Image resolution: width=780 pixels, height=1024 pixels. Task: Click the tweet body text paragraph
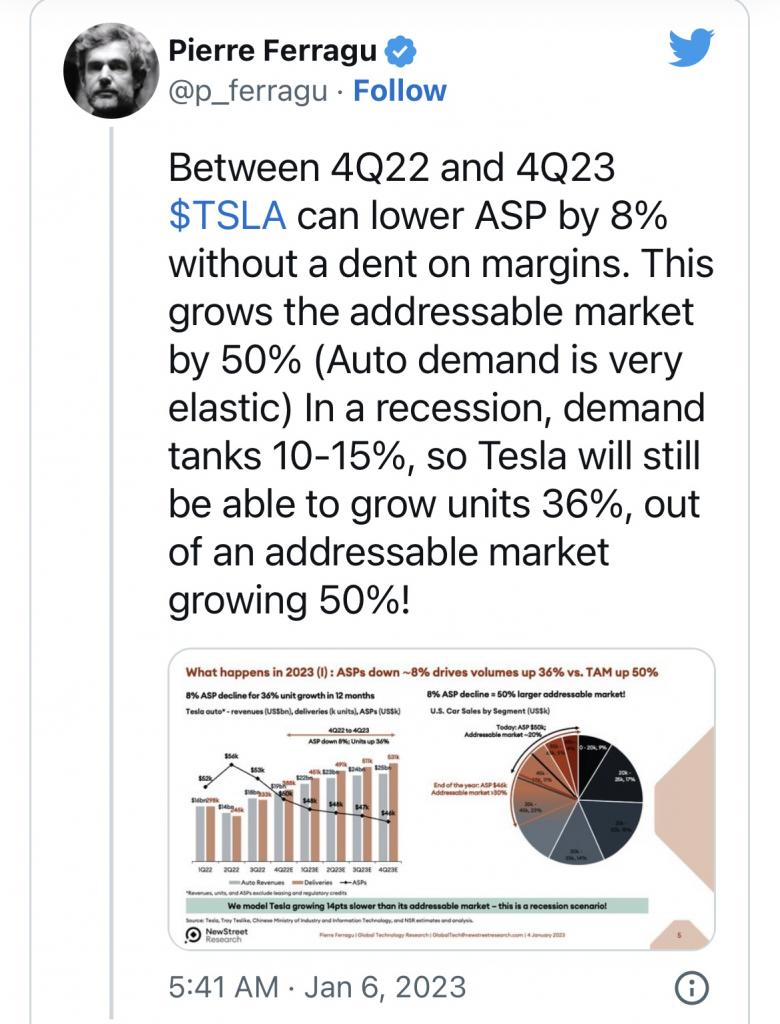(x=441, y=384)
